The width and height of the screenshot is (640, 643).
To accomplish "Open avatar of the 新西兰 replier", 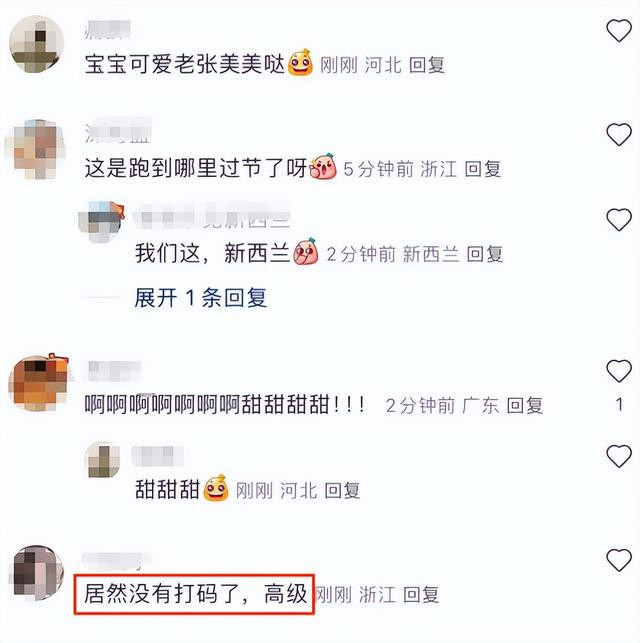I will click(101, 221).
